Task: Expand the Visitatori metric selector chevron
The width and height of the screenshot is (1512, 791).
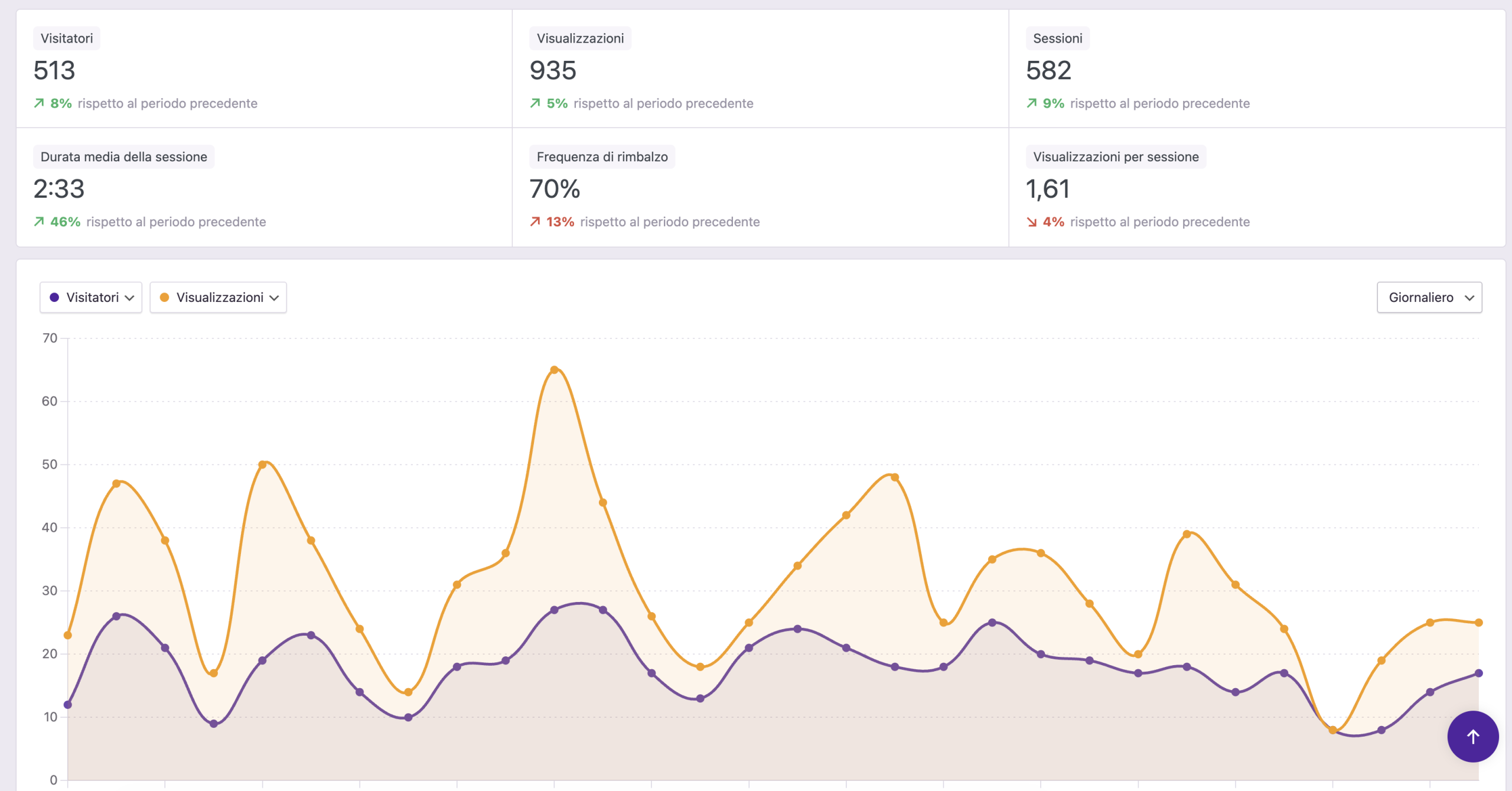Action: coord(131,298)
